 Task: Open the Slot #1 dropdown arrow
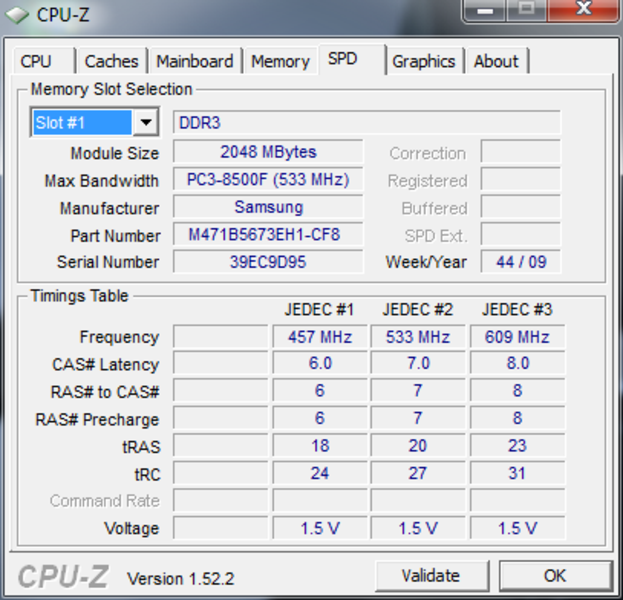(x=146, y=123)
